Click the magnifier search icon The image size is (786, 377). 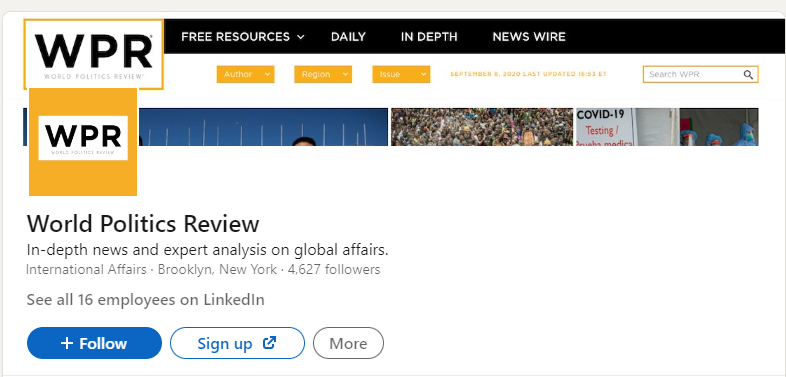[748, 75]
